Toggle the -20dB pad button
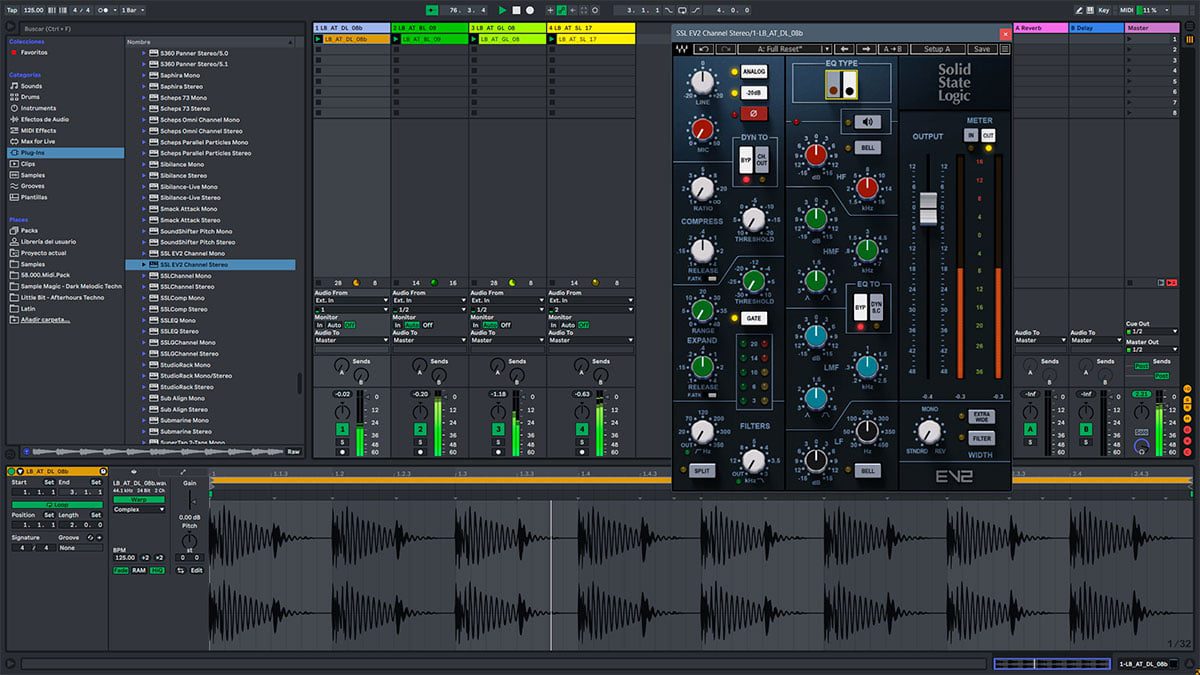This screenshot has width=1200, height=675. coord(753,92)
